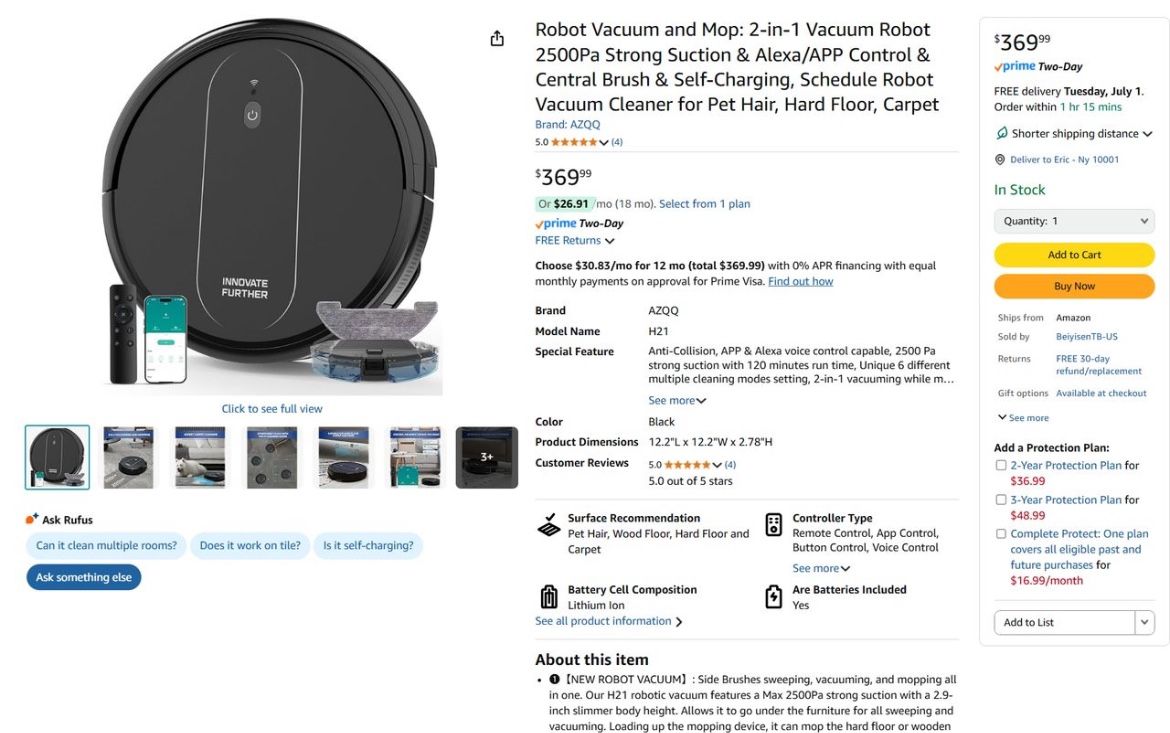
Task: Check the Complete Protect plan option
Action: [x=1001, y=533]
